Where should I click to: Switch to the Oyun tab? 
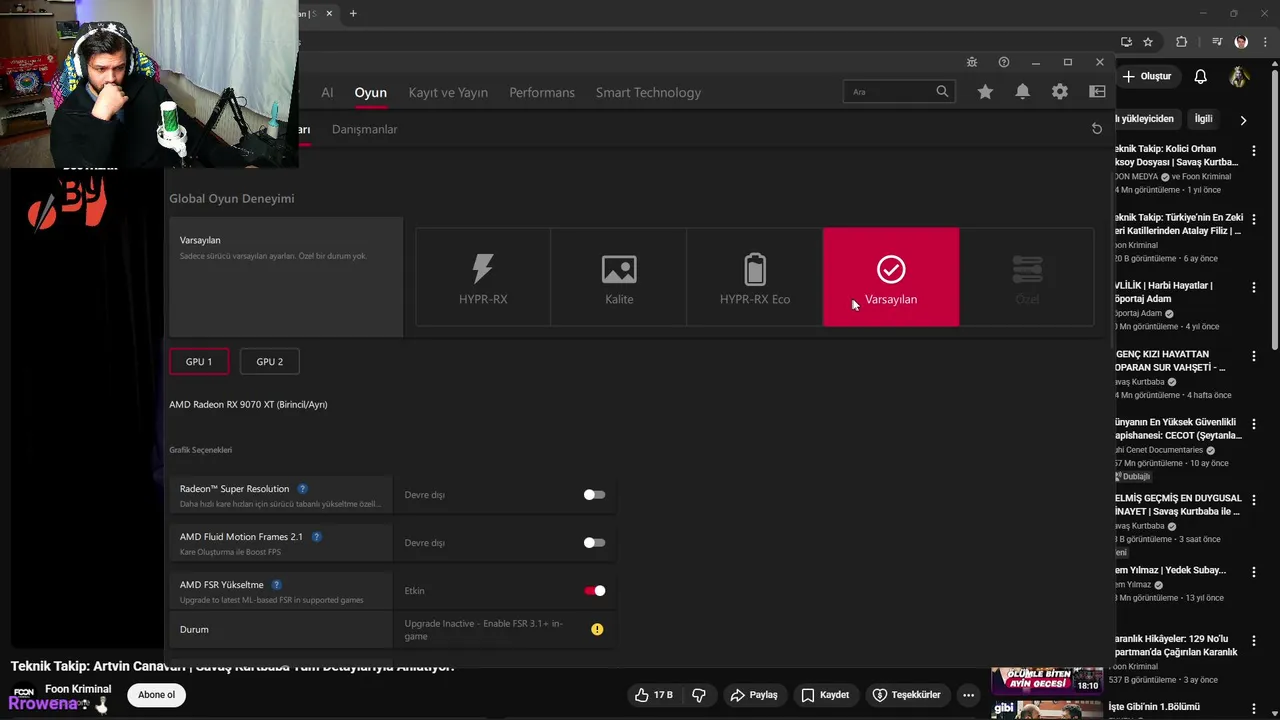point(370,92)
